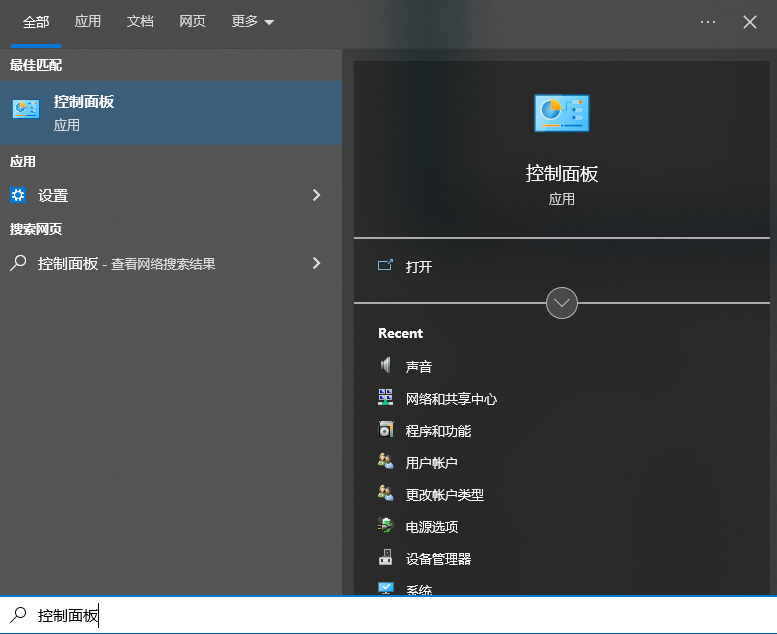Click the open-window icon beside 打开
Image resolution: width=777 pixels, height=634 pixels.
coord(385,265)
